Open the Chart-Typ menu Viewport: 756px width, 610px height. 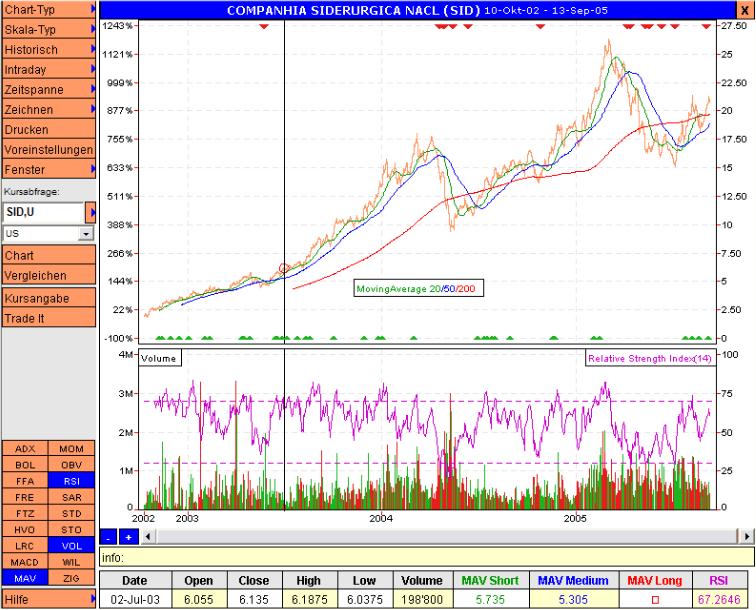(49, 10)
